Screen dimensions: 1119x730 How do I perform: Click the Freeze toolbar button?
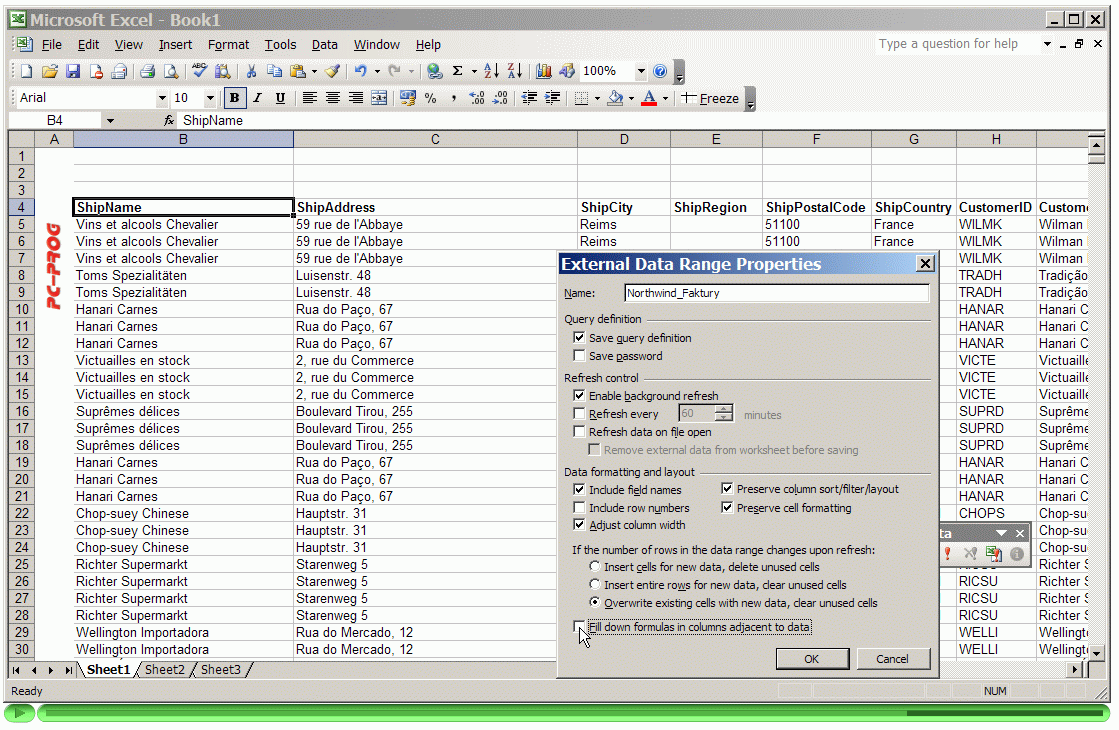710,98
